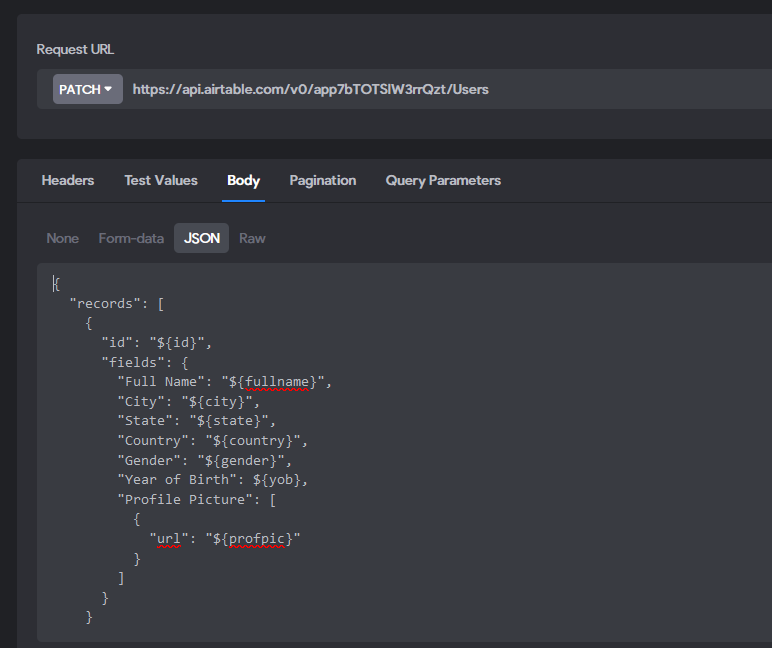
Task: Click the "records": [ line in editor
Action: click(117, 304)
